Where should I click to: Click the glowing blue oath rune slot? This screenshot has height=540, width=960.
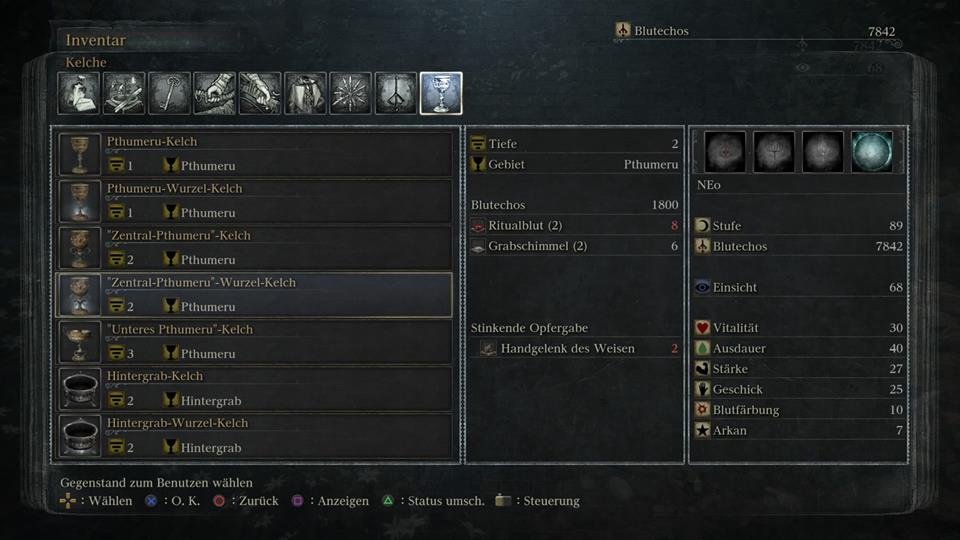click(872, 151)
